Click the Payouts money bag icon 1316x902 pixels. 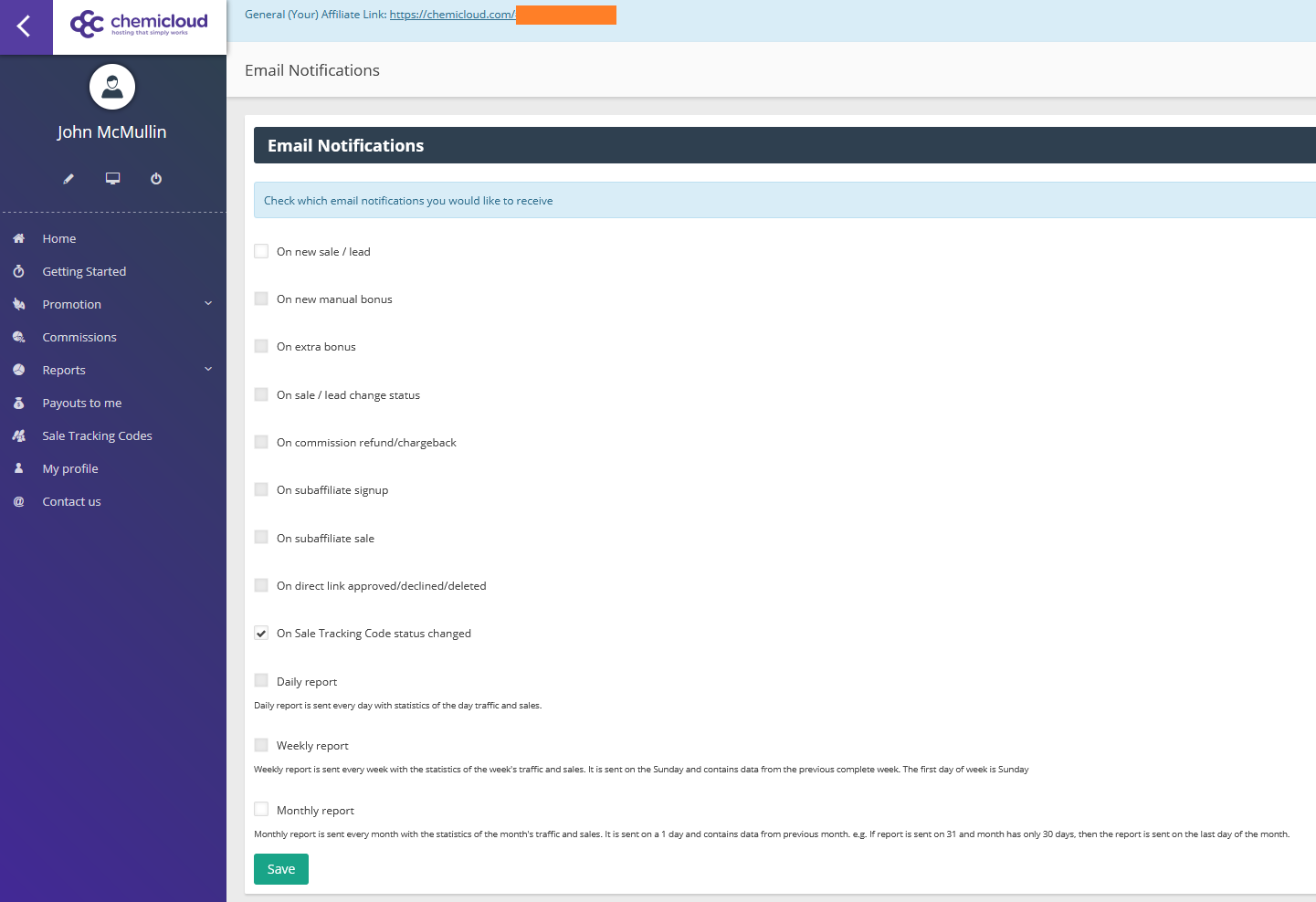(x=18, y=403)
